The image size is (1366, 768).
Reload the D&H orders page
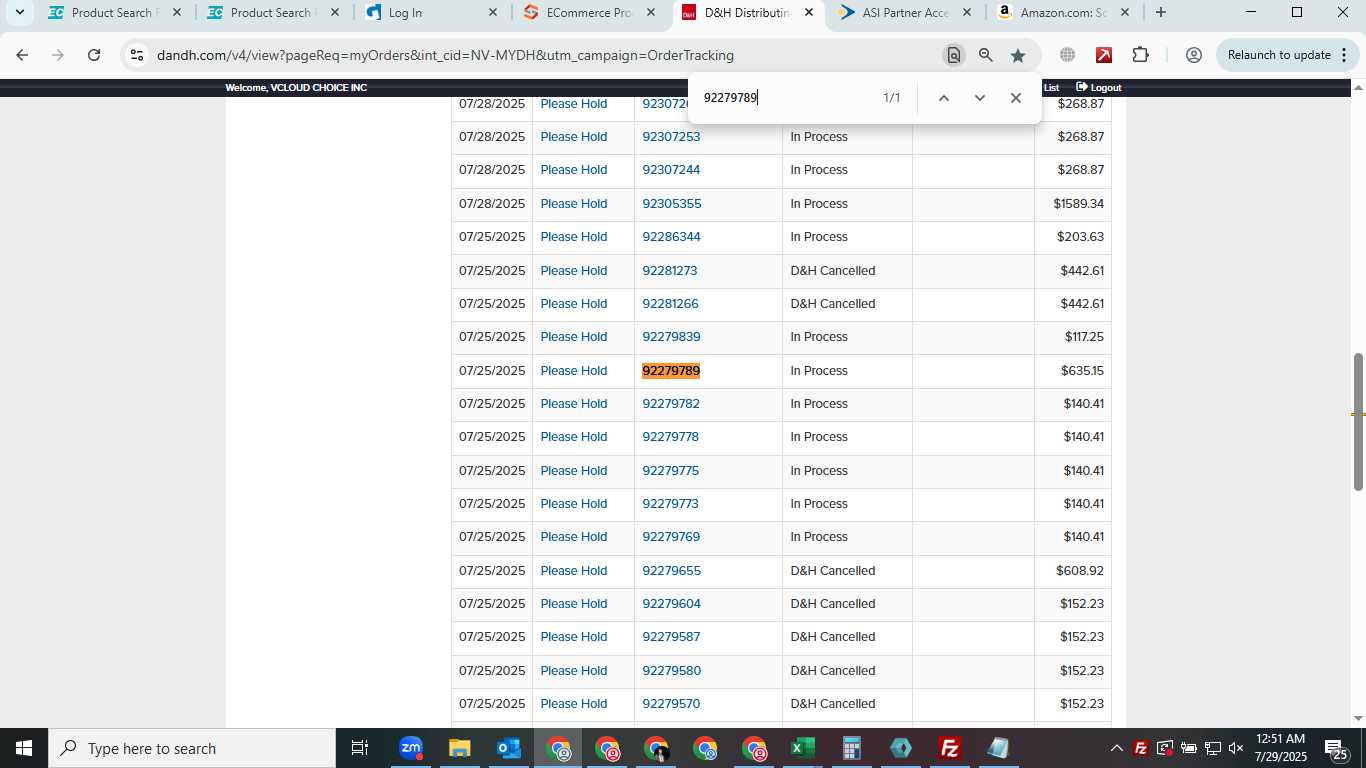(94, 55)
